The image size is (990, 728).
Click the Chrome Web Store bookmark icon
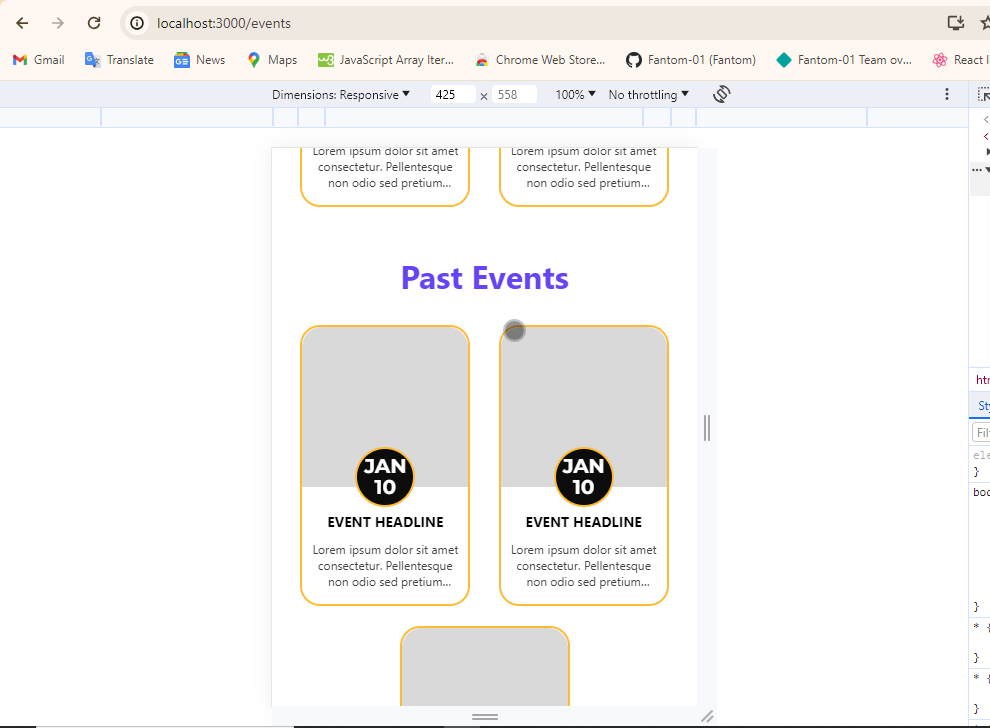click(482, 60)
